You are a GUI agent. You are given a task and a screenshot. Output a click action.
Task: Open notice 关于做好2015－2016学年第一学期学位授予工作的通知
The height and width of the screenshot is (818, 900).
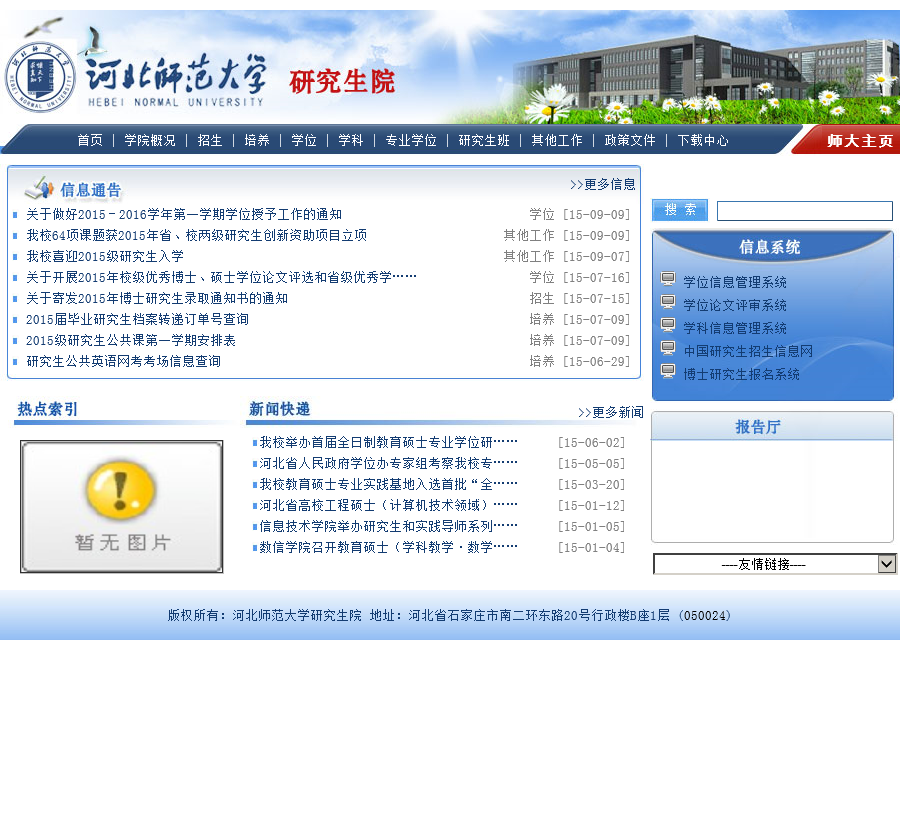coord(184,214)
